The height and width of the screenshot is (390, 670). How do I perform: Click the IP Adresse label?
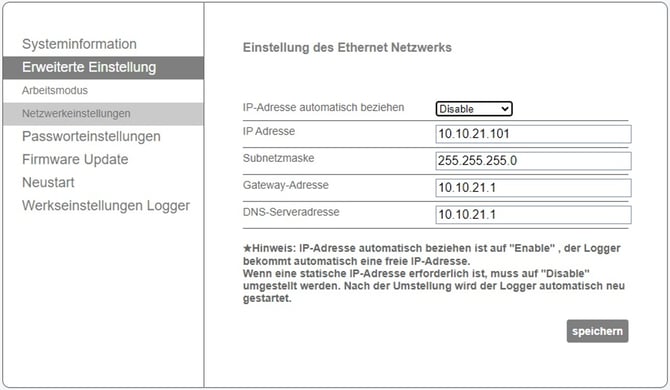pos(269,131)
